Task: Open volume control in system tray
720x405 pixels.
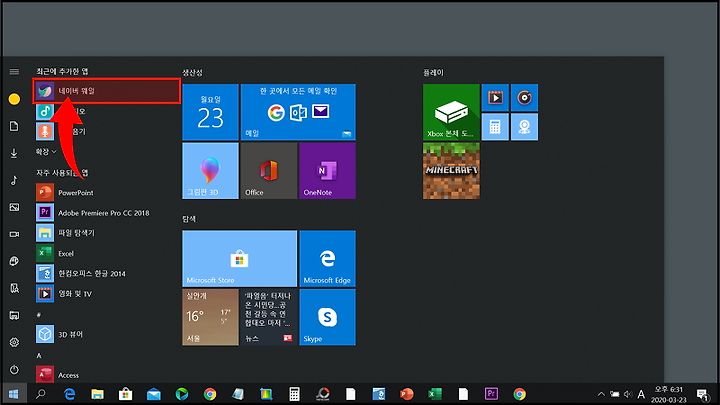Action: tap(628, 394)
